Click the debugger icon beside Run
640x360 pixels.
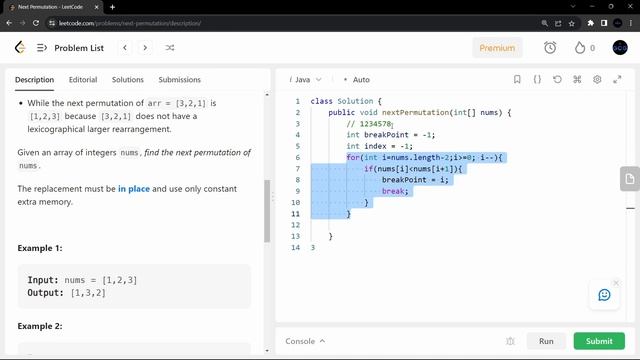pyautogui.click(x=510, y=341)
